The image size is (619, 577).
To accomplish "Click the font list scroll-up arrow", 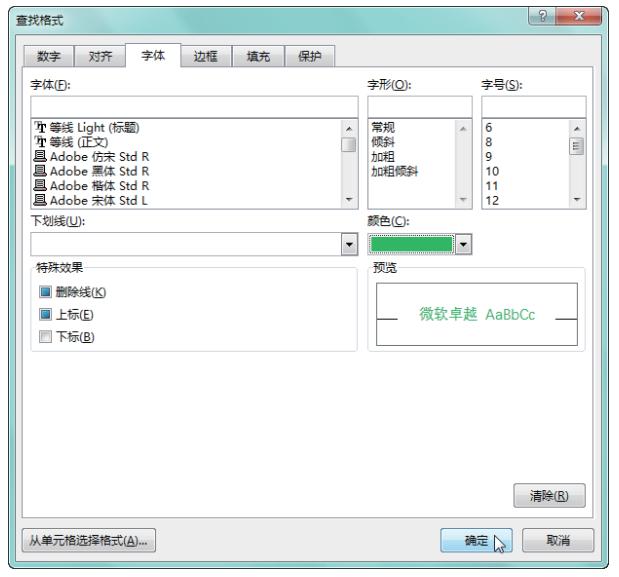I will [x=349, y=129].
